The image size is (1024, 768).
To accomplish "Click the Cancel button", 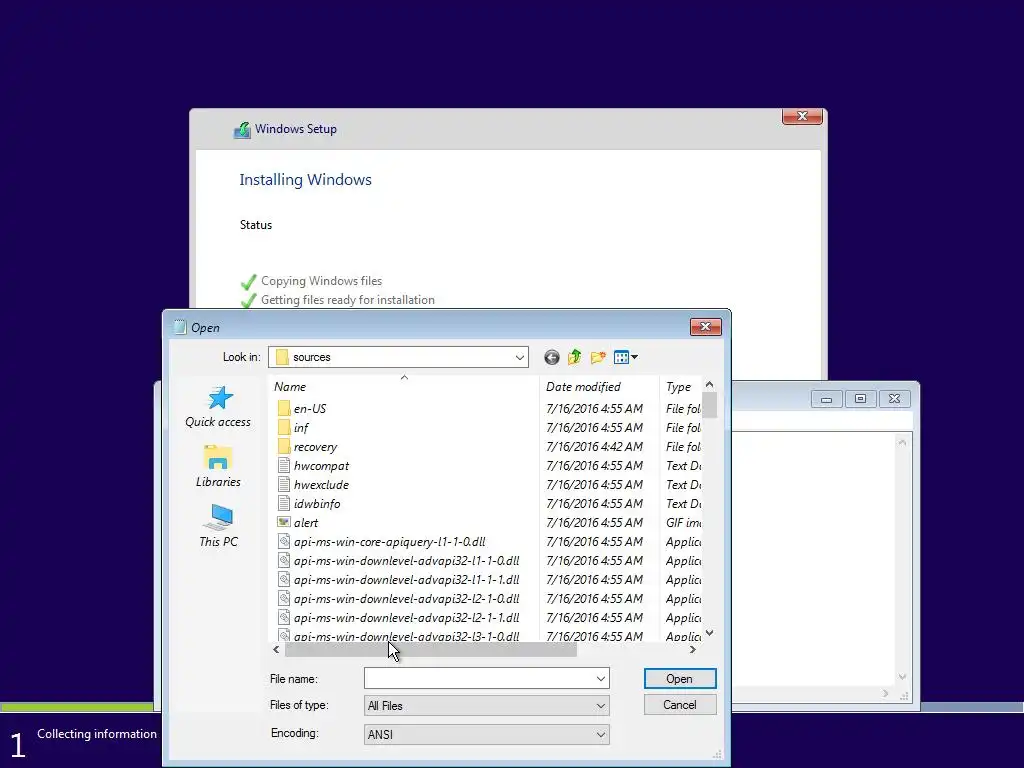I will click(x=680, y=705).
